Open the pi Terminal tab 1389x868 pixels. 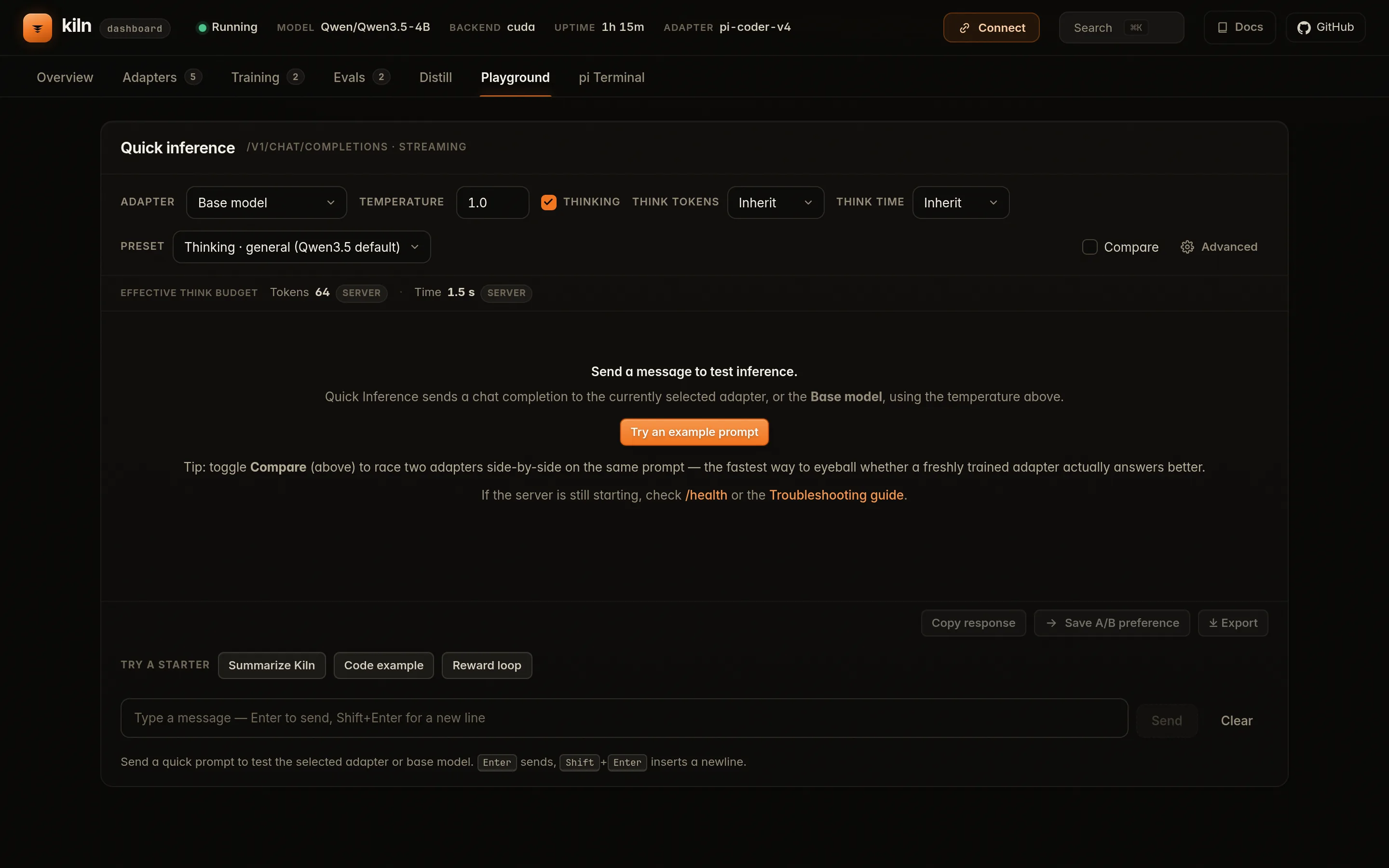click(x=611, y=77)
